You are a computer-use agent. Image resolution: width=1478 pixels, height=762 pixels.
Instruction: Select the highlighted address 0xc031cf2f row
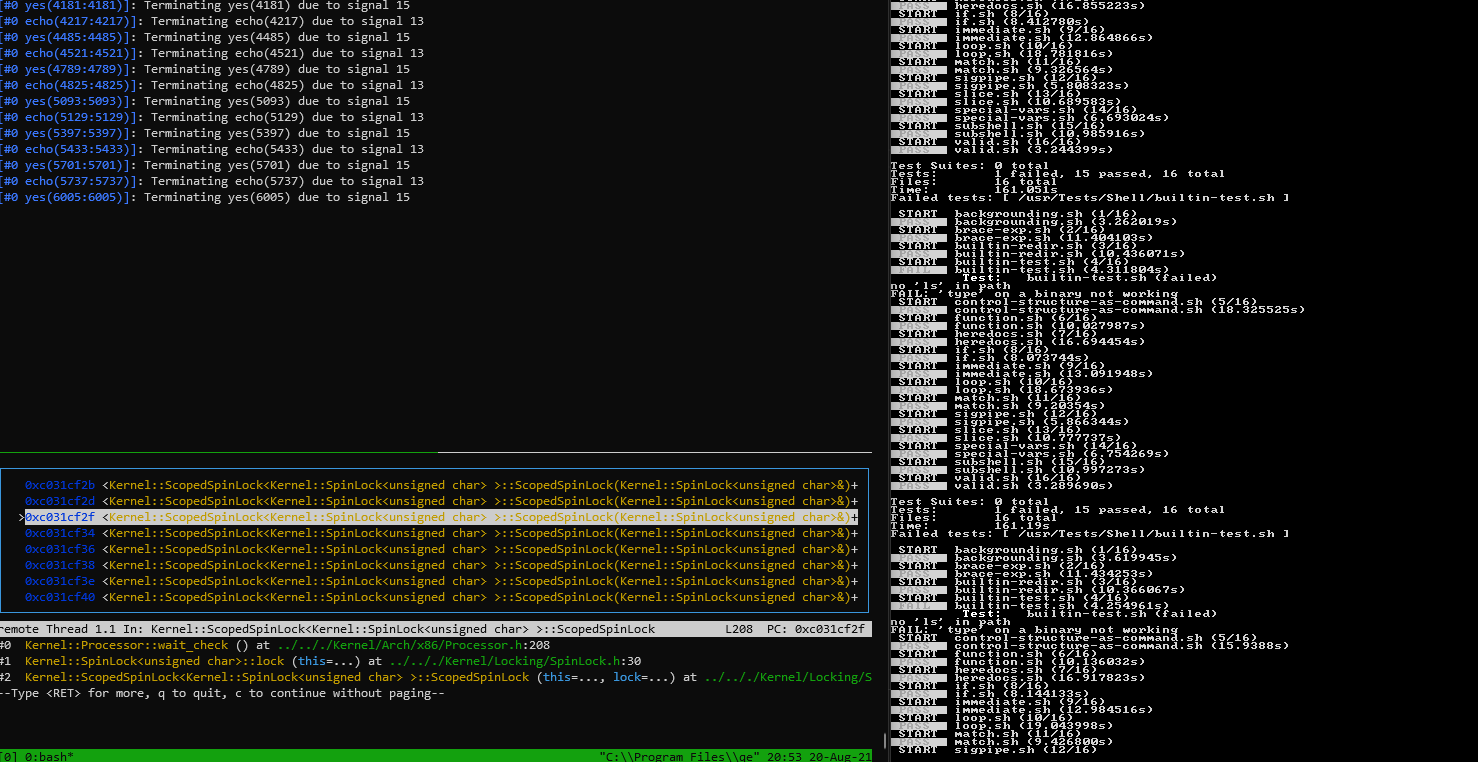pyautogui.click(x=438, y=517)
